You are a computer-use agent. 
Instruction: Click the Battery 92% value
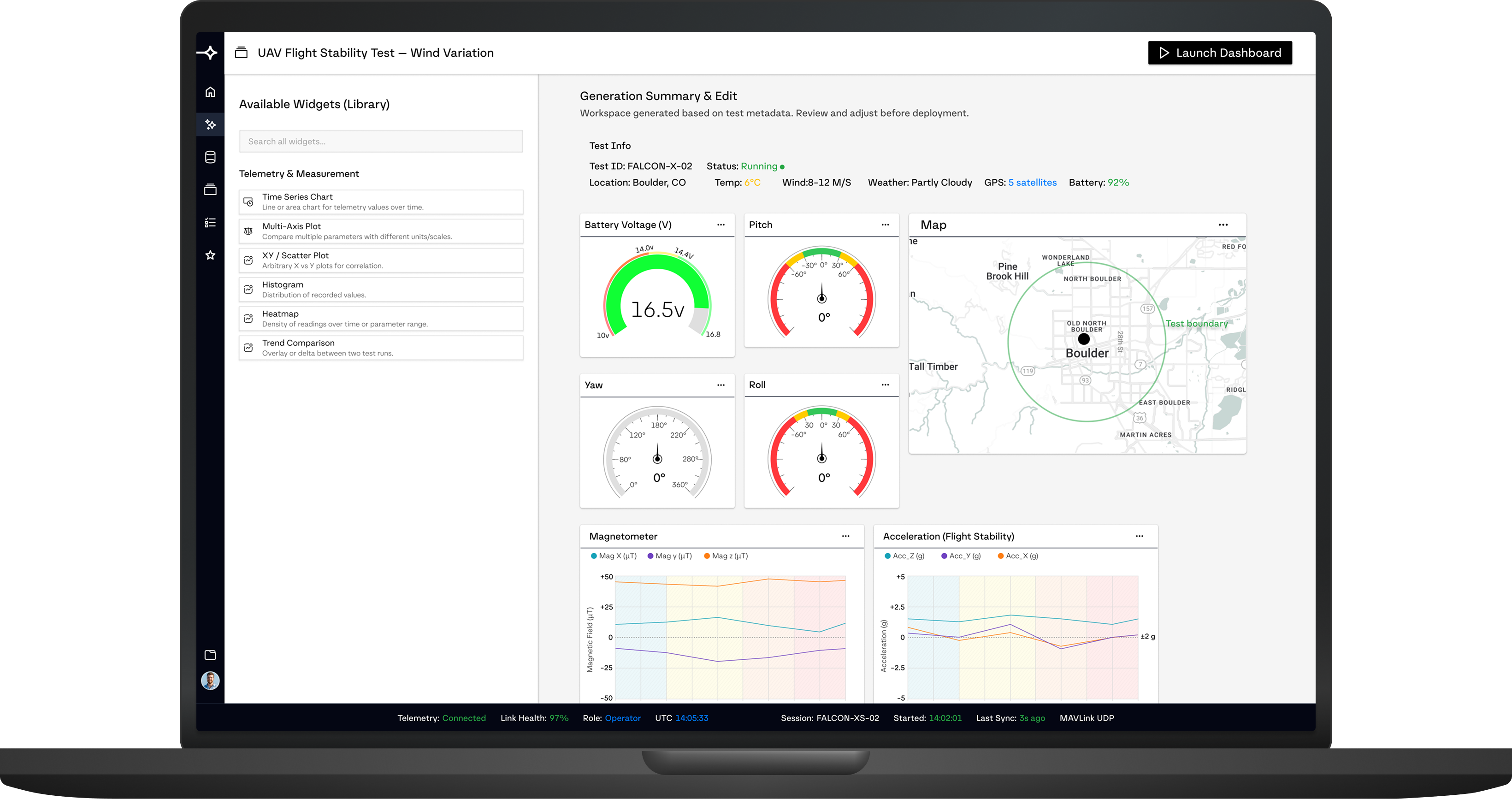tap(1118, 183)
